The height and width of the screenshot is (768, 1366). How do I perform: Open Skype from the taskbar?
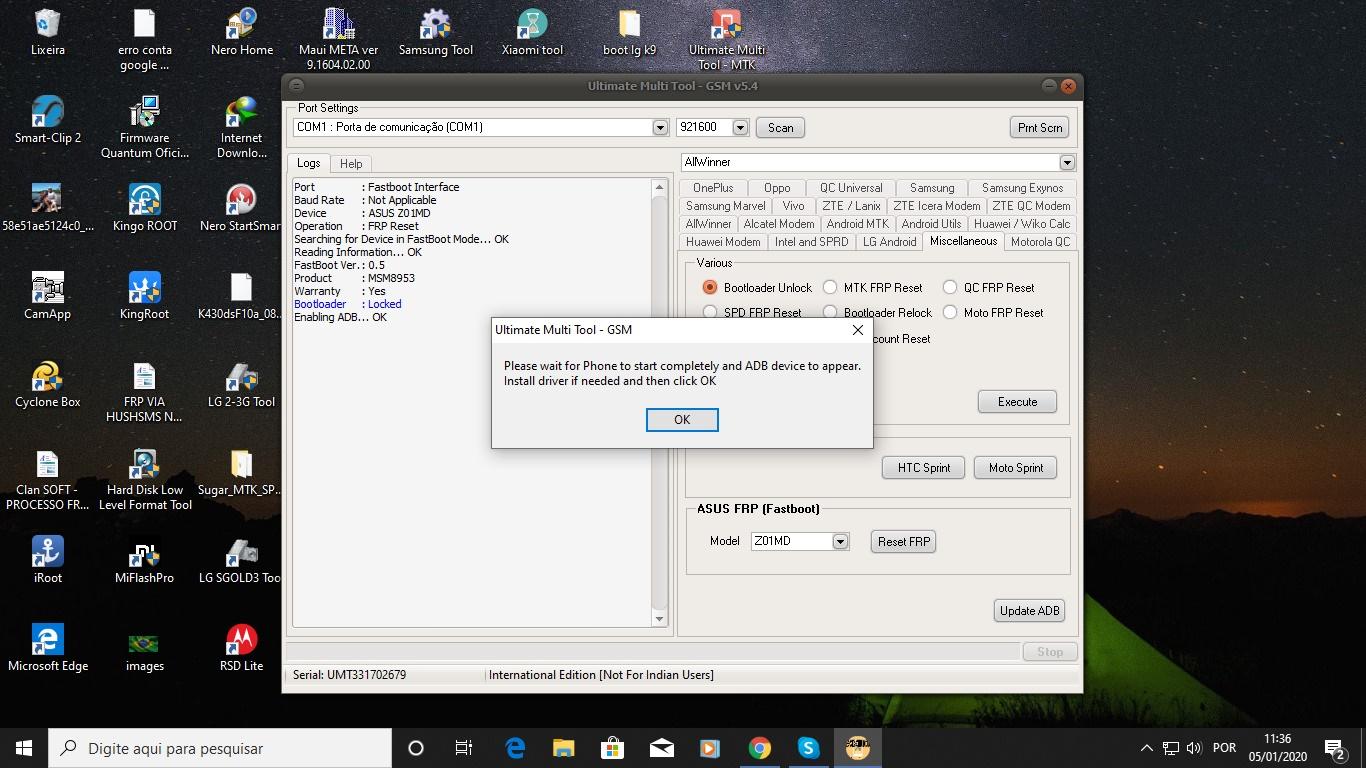[809, 748]
